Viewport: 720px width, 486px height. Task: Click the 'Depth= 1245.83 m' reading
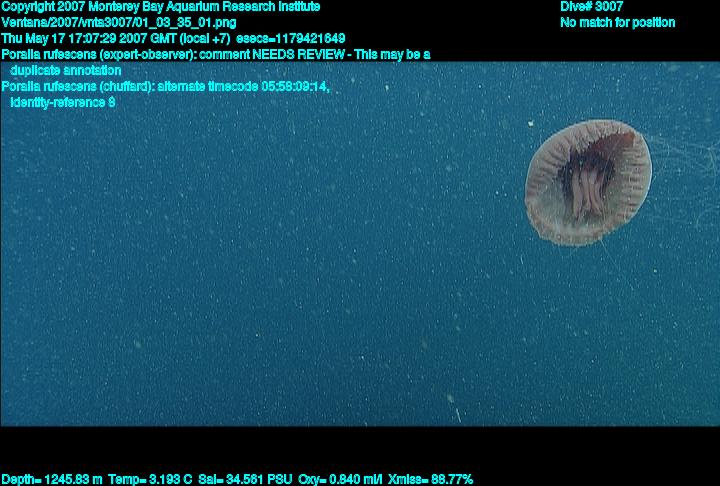[52, 480]
